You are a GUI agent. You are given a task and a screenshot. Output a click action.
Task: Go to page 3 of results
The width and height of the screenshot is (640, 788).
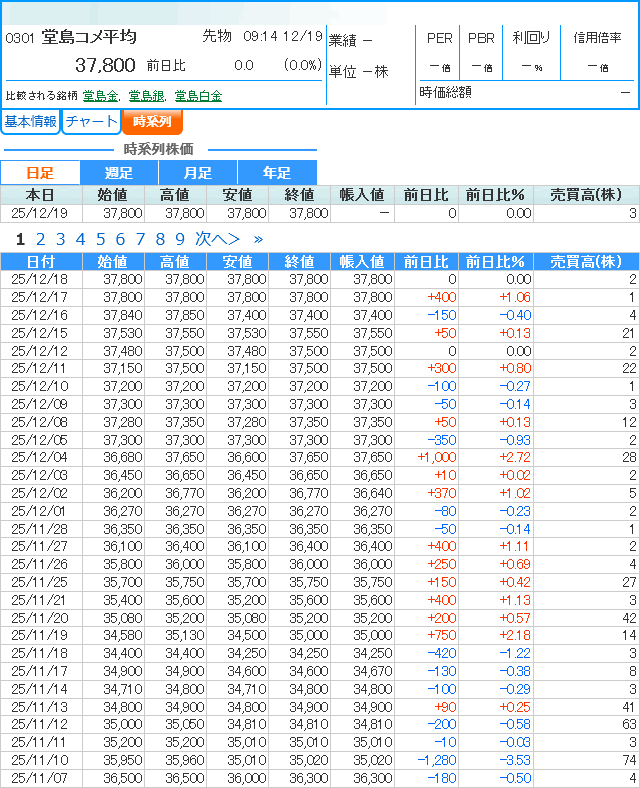click(60, 239)
